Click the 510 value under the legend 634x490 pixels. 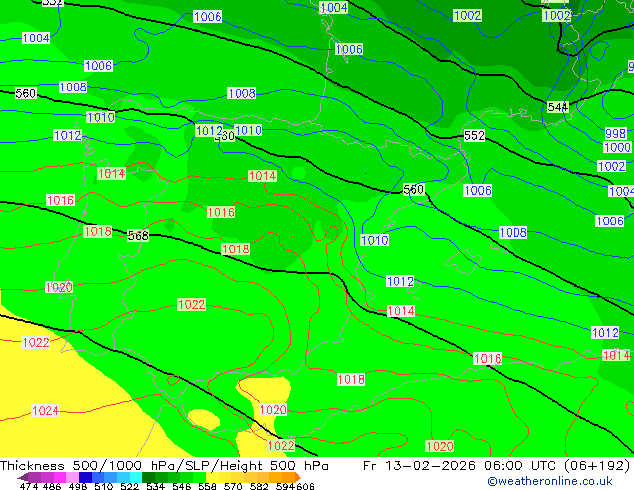pyautogui.click(x=104, y=486)
